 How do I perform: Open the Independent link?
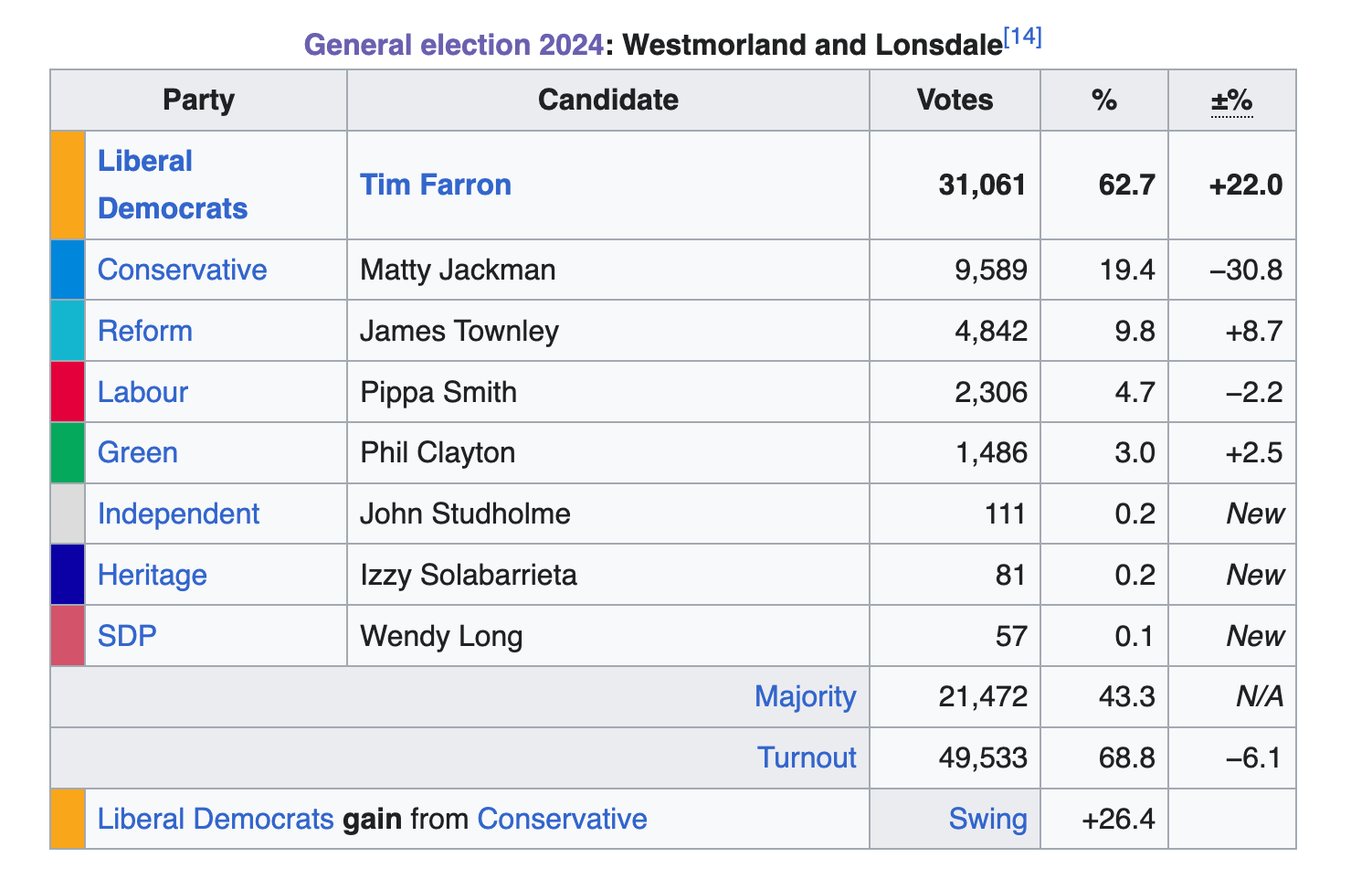(x=178, y=514)
